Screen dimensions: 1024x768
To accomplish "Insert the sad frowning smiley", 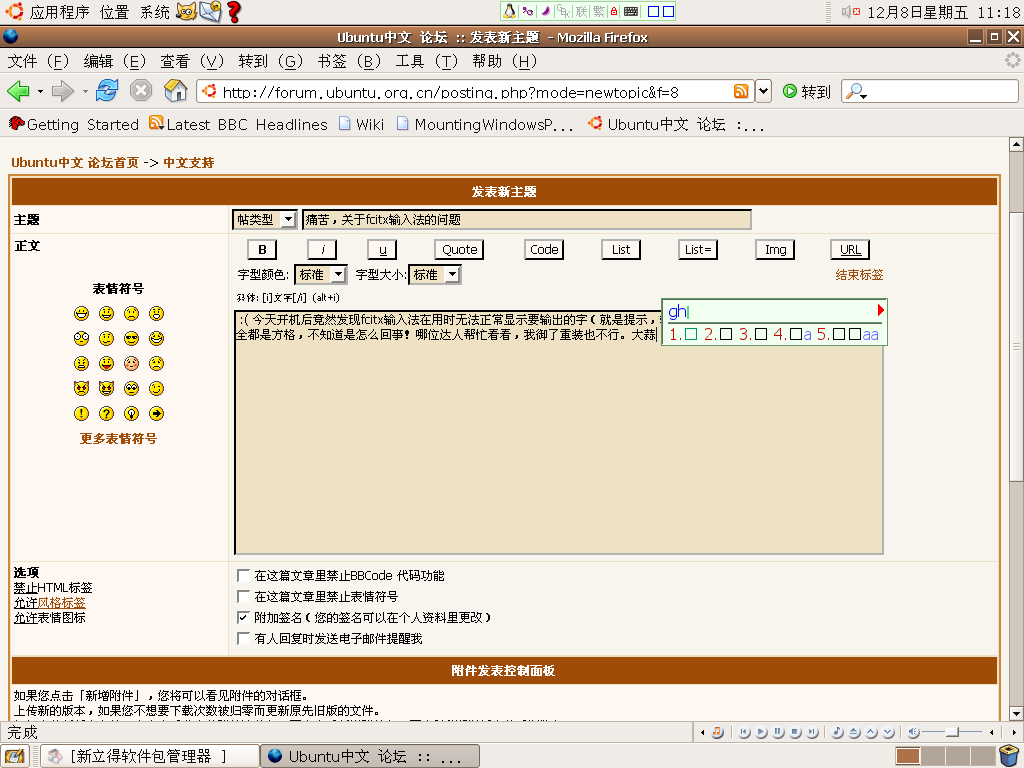I will pyautogui.click(x=131, y=313).
